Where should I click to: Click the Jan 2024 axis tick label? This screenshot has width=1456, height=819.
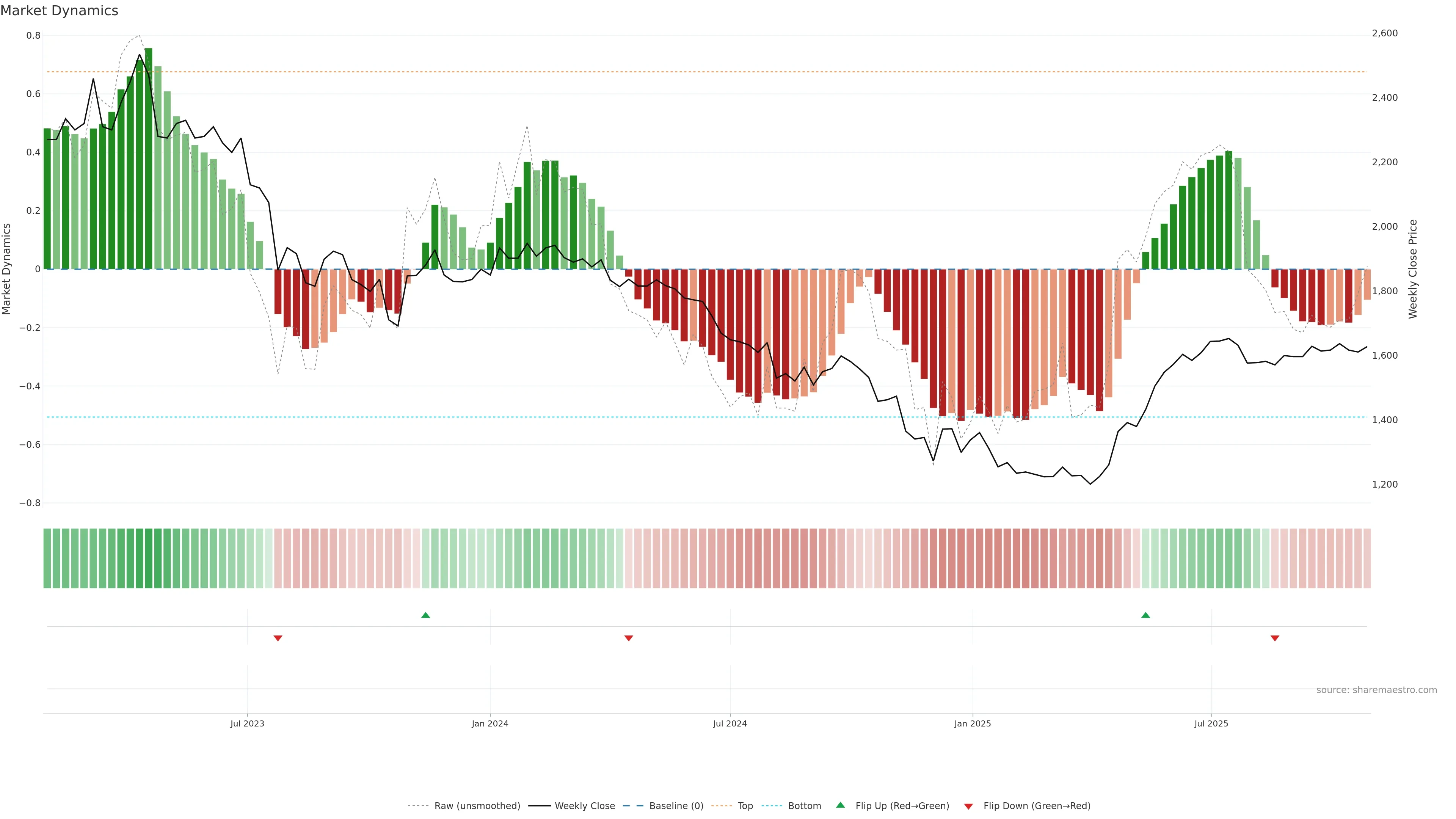pyautogui.click(x=490, y=723)
